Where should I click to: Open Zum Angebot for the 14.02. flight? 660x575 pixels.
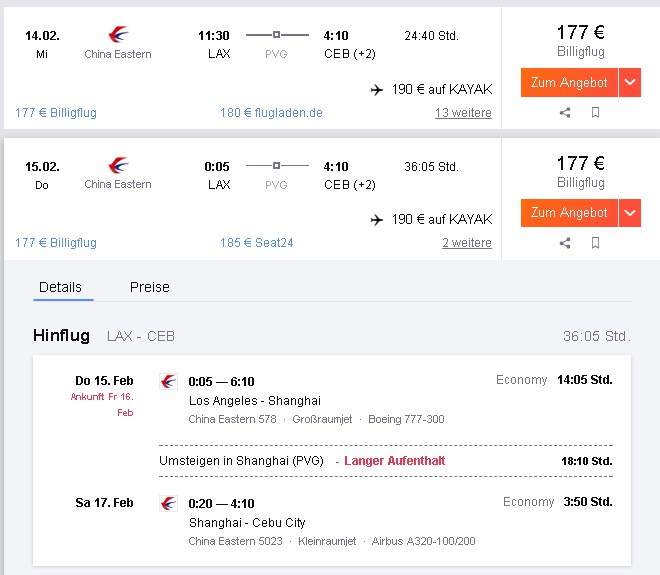(569, 83)
